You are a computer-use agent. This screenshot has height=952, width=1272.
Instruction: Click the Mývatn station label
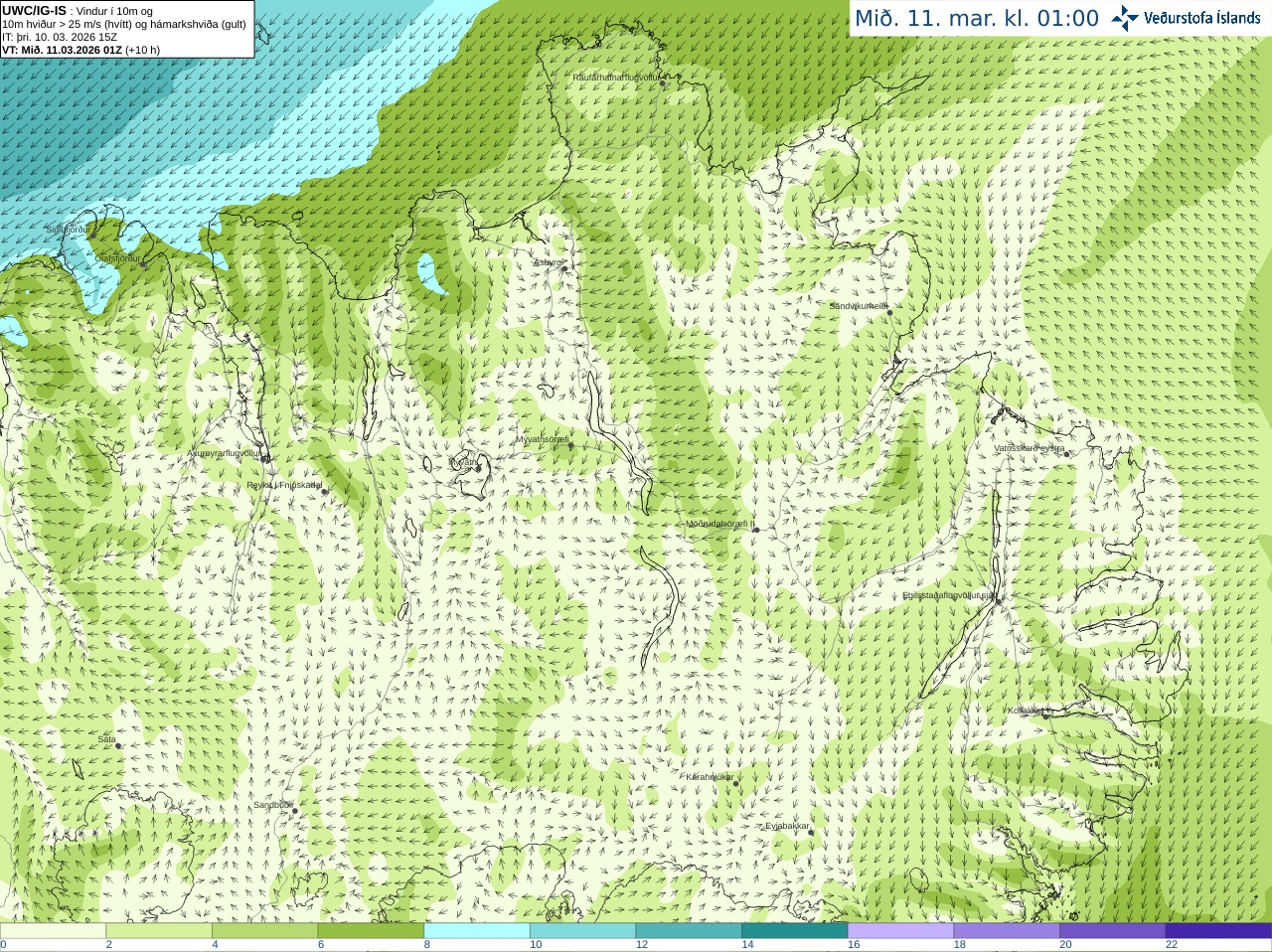(463, 462)
